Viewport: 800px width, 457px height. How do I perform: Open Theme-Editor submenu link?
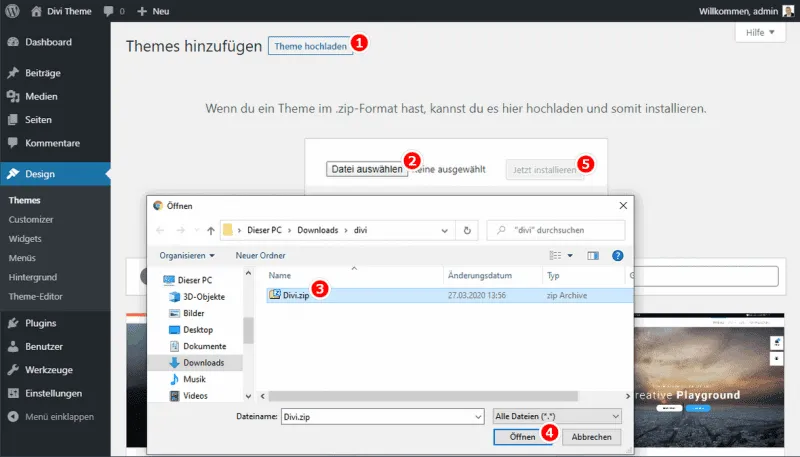(x=35, y=296)
